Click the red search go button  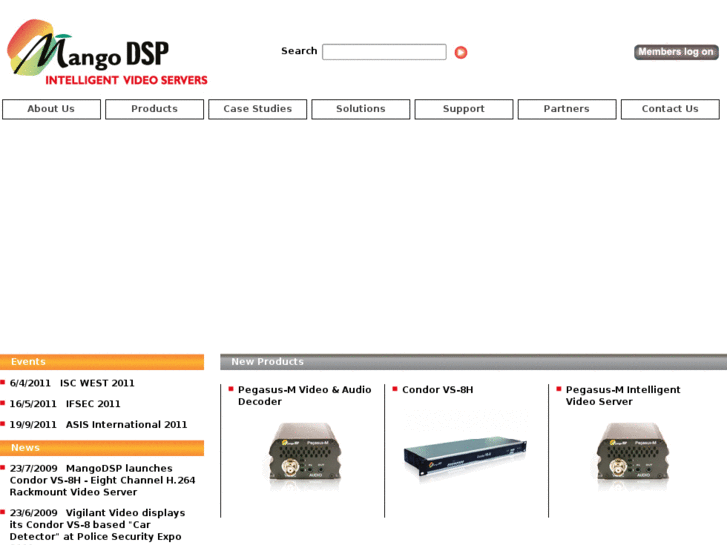[461, 52]
